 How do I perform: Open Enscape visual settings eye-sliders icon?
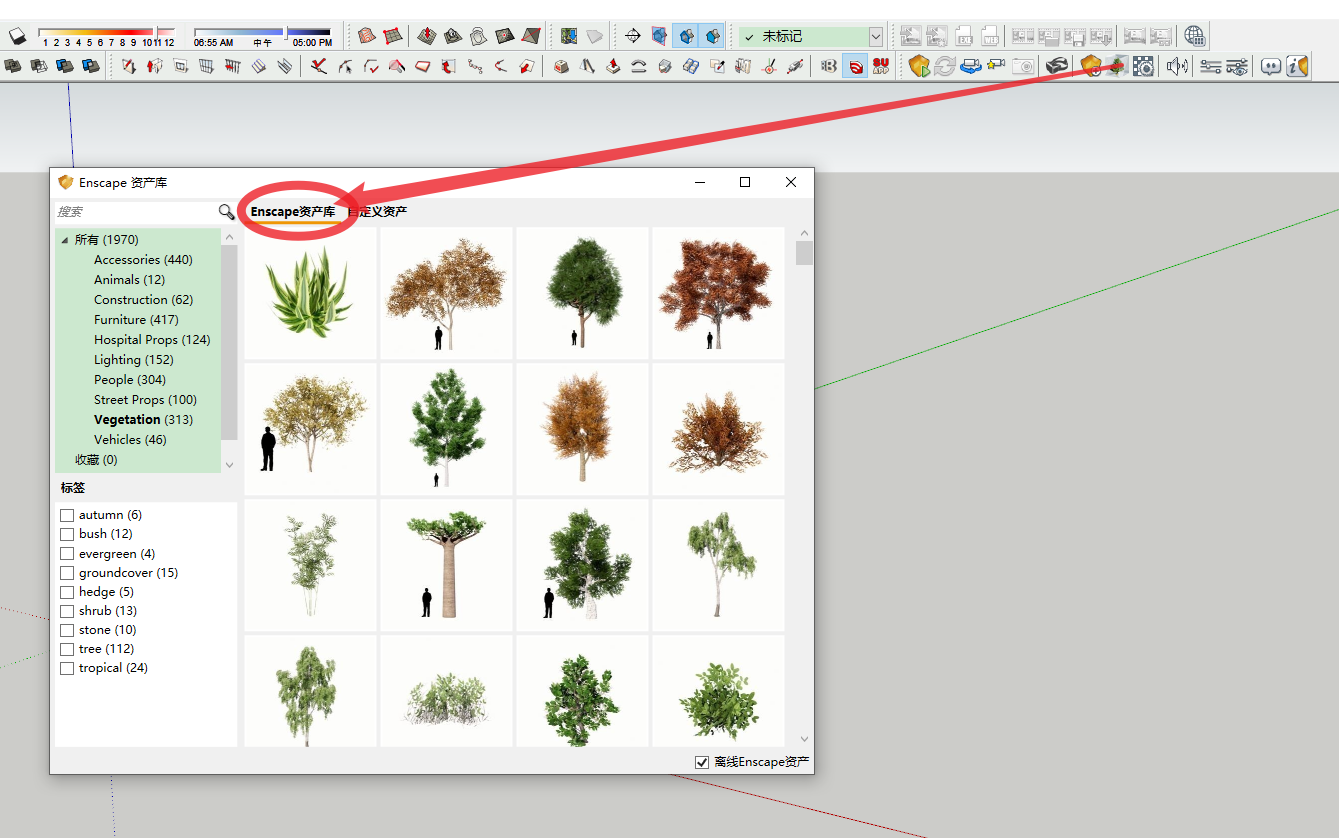pyautogui.click(x=1237, y=66)
